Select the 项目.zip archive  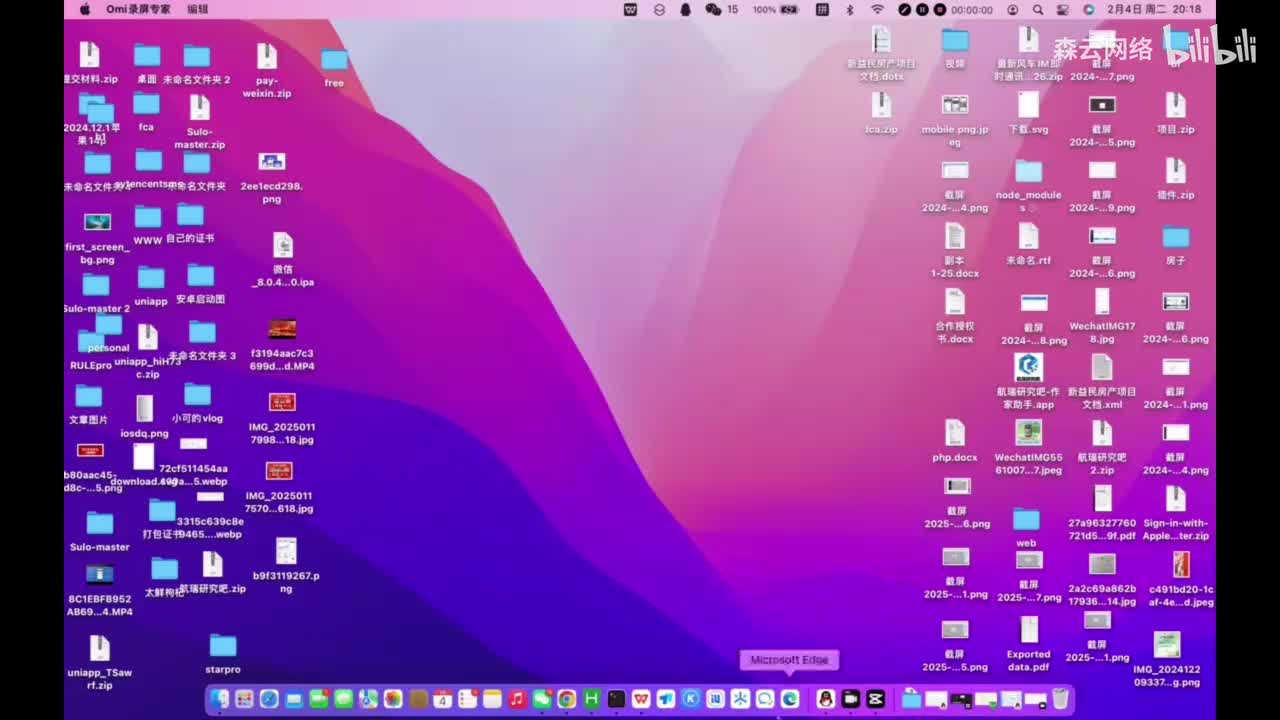1175,113
